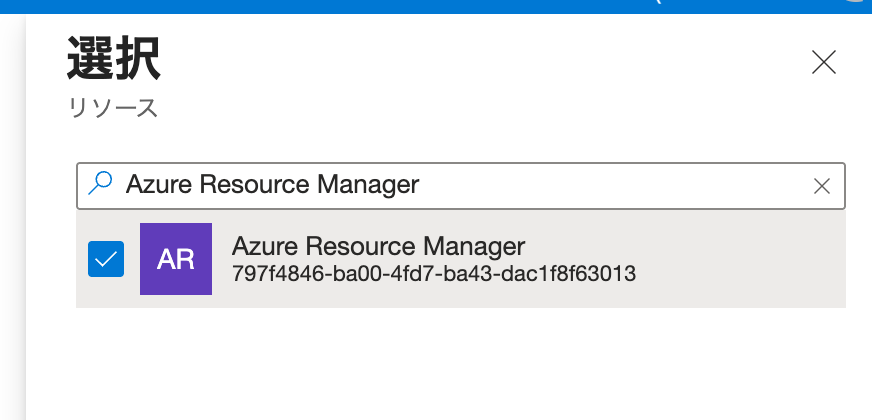
Task: Click the GUID 797f4846-ba00-4fd7-ba43-dac1f8f63013
Action: [433, 273]
